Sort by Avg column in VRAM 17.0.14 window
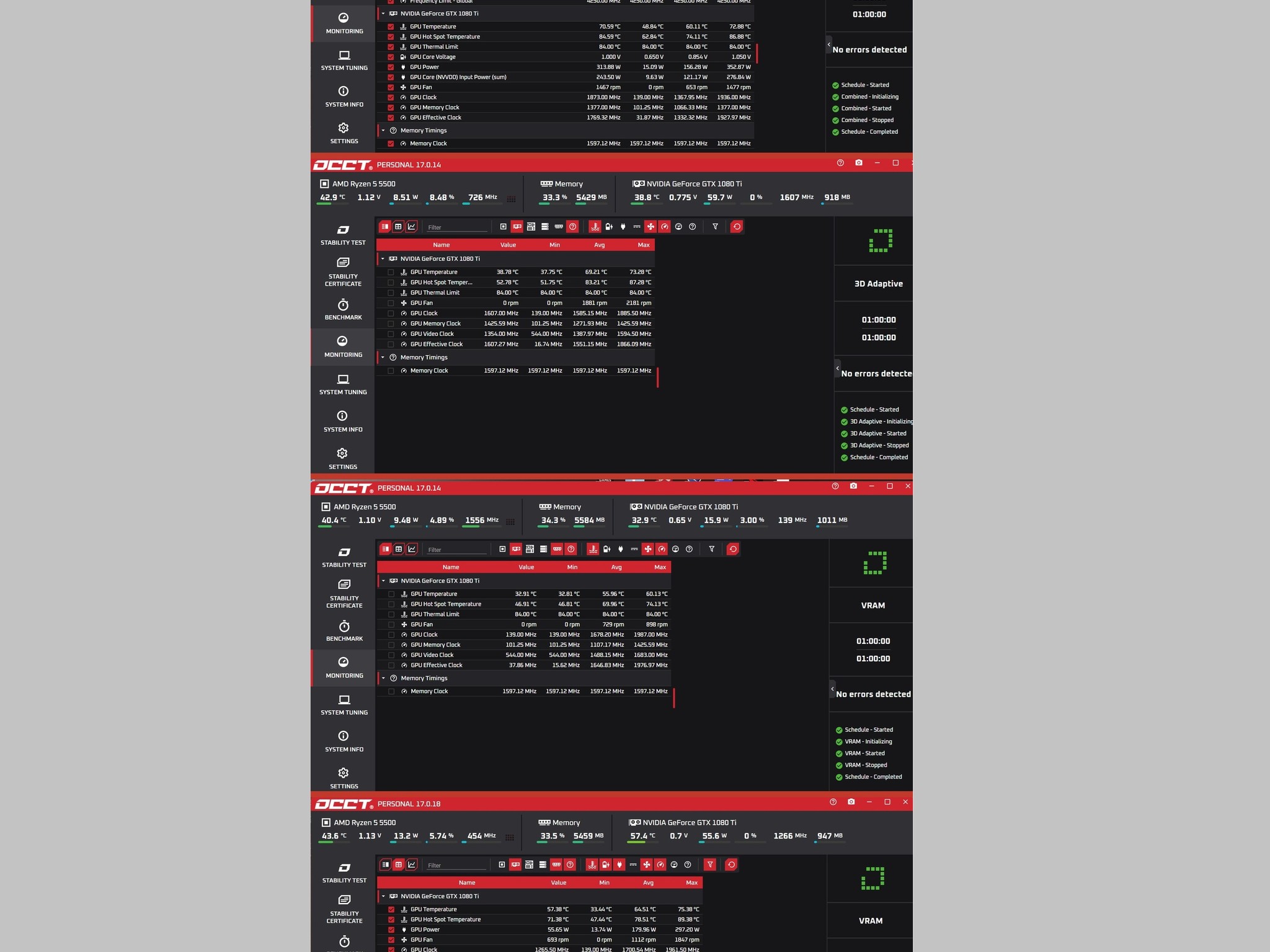The image size is (1270, 952). coord(616,567)
